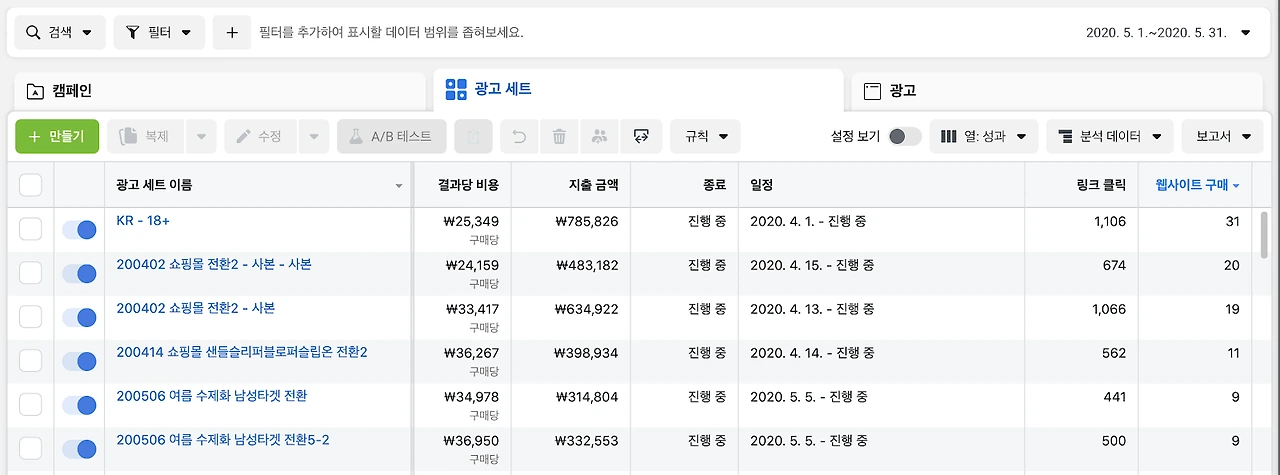Select the 2020. 4. 13. - 진행 중 schedule cell

click(x=882, y=317)
